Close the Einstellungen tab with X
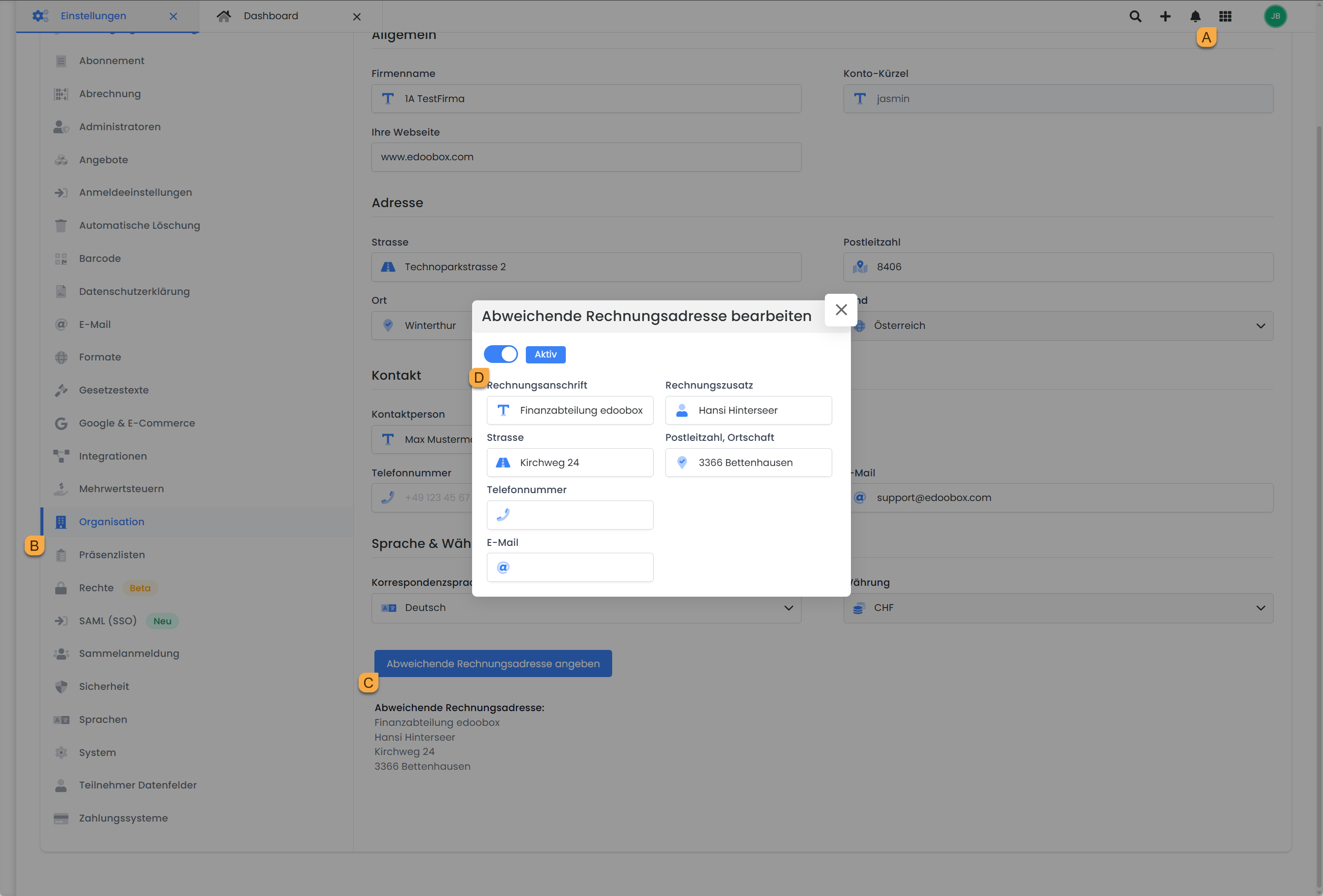This screenshot has width=1323, height=896. pos(173,16)
